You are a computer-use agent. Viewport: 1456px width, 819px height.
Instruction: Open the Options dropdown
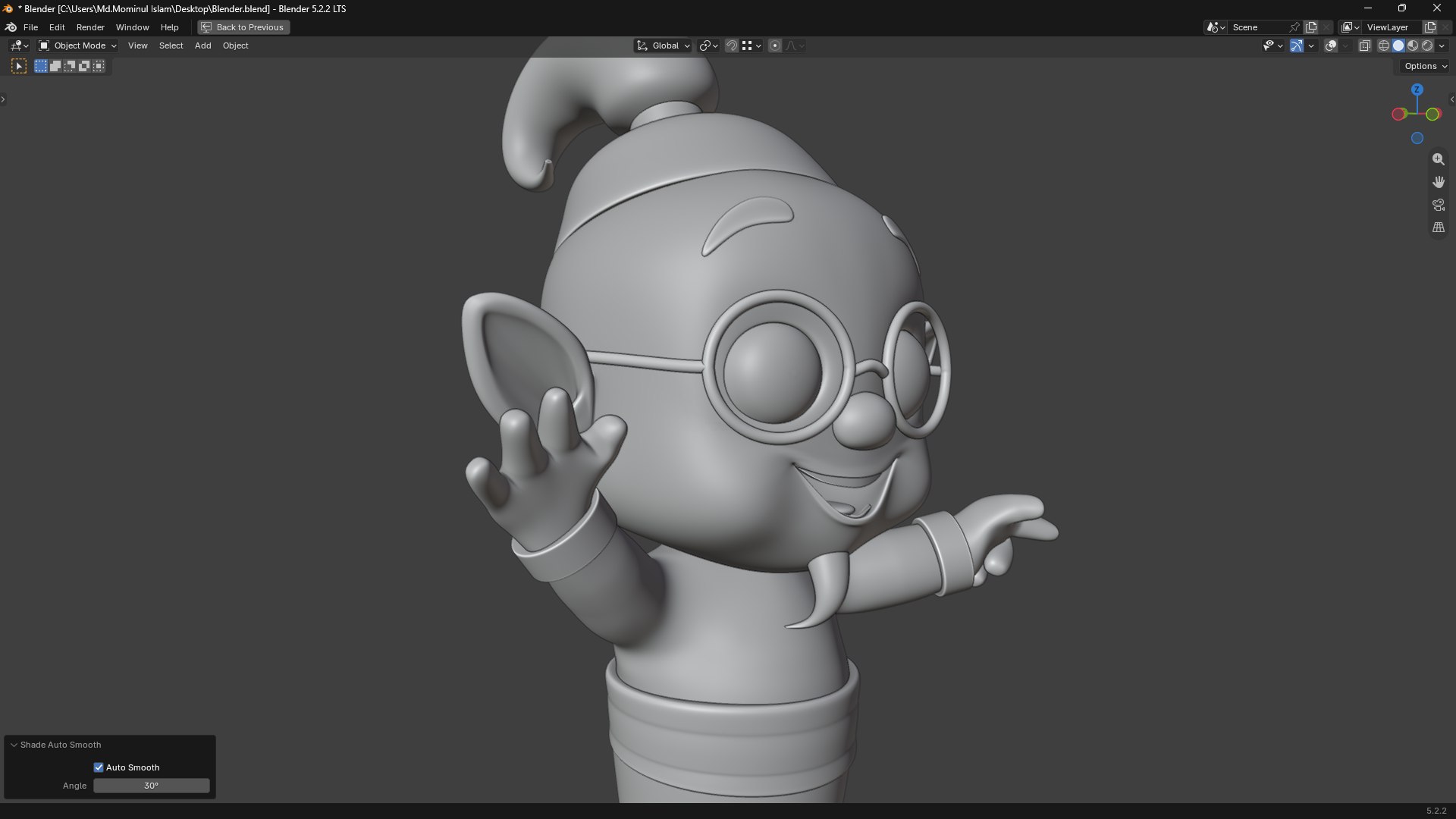click(x=1426, y=67)
